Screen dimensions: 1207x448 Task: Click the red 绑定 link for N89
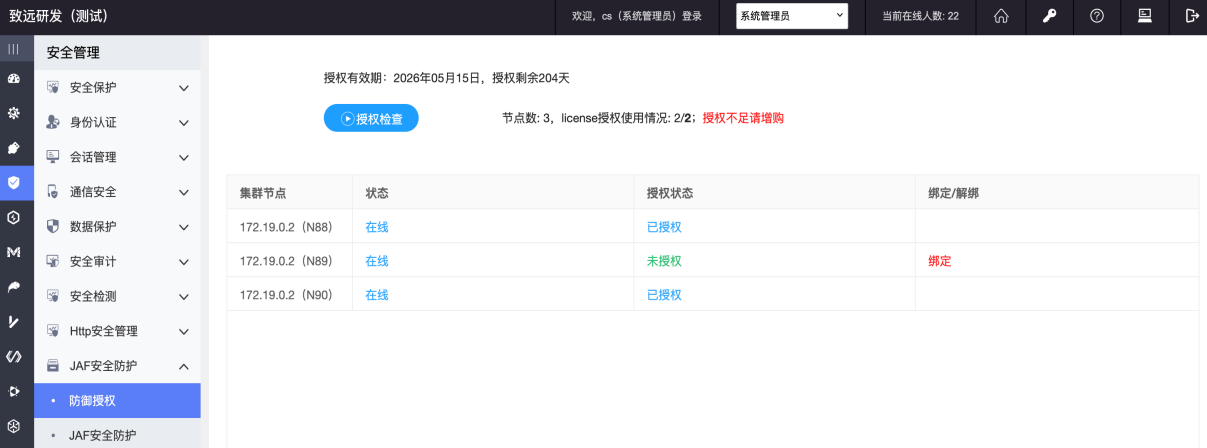[939, 261]
